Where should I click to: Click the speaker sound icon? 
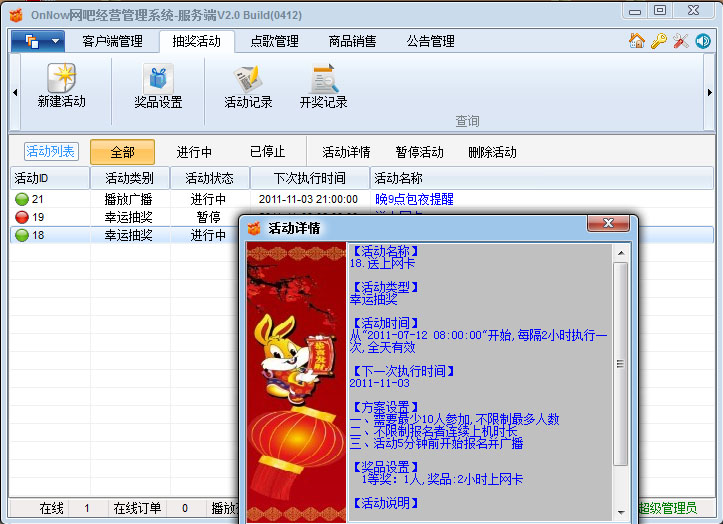(x=703, y=41)
